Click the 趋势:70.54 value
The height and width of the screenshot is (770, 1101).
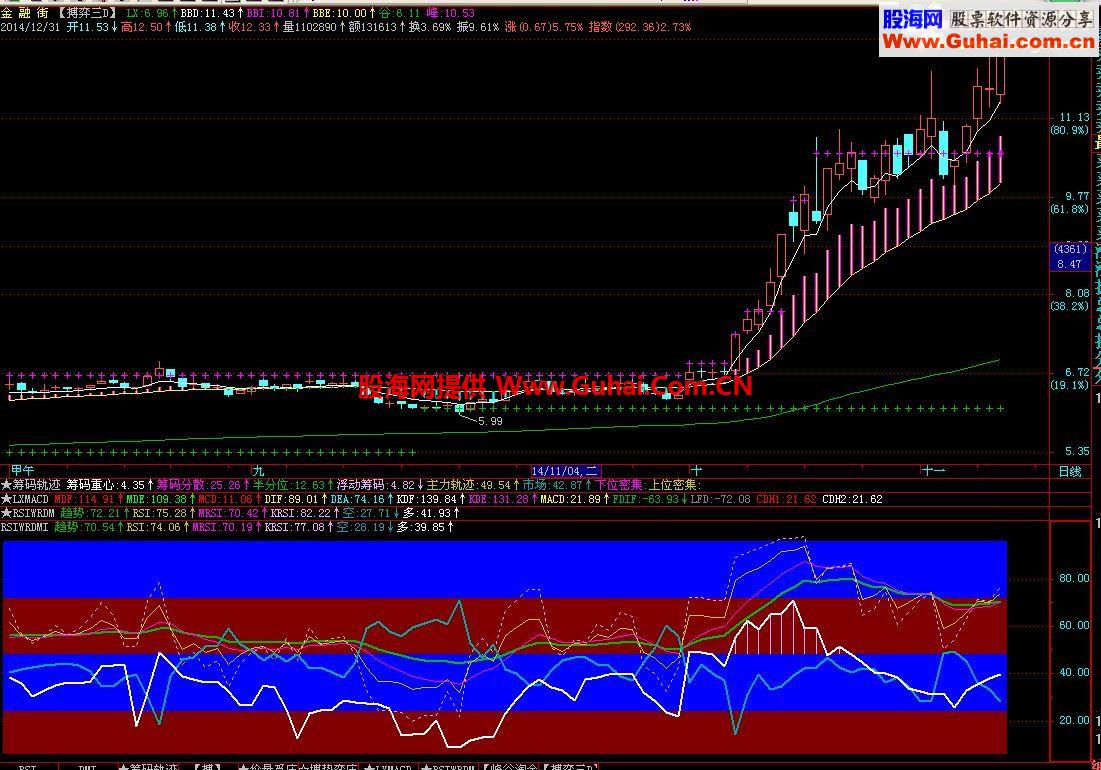pyautogui.click(x=87, y=526)
